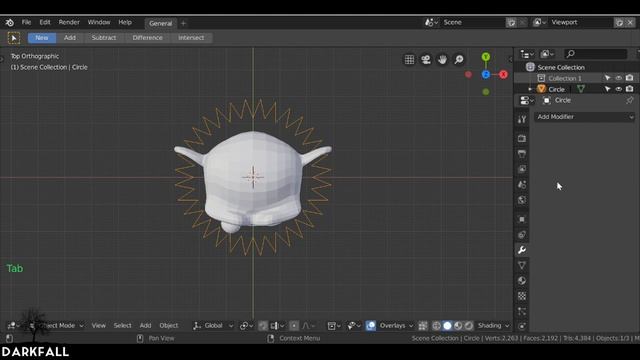Viewport: 640px width, 360px height.
Task: Open View Layer properties tab
Action: [x=522, y=169]
